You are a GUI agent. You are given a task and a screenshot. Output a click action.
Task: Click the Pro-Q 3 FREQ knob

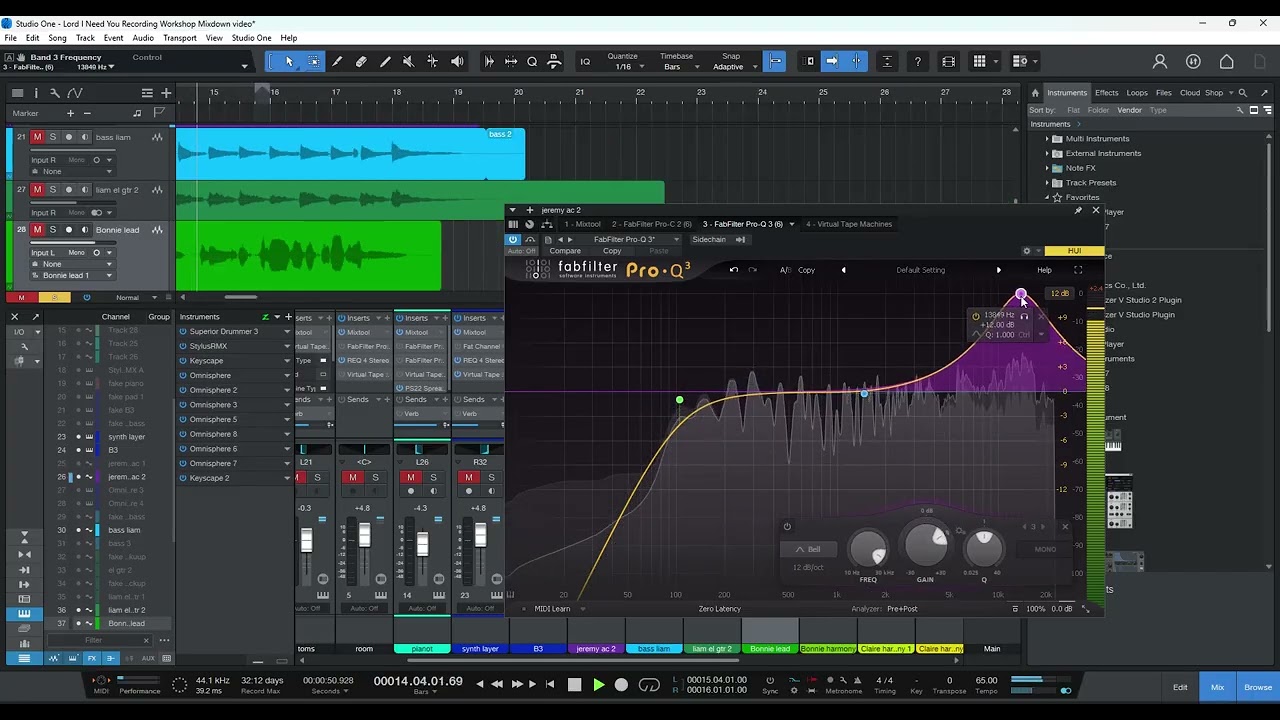coord(867,549)
